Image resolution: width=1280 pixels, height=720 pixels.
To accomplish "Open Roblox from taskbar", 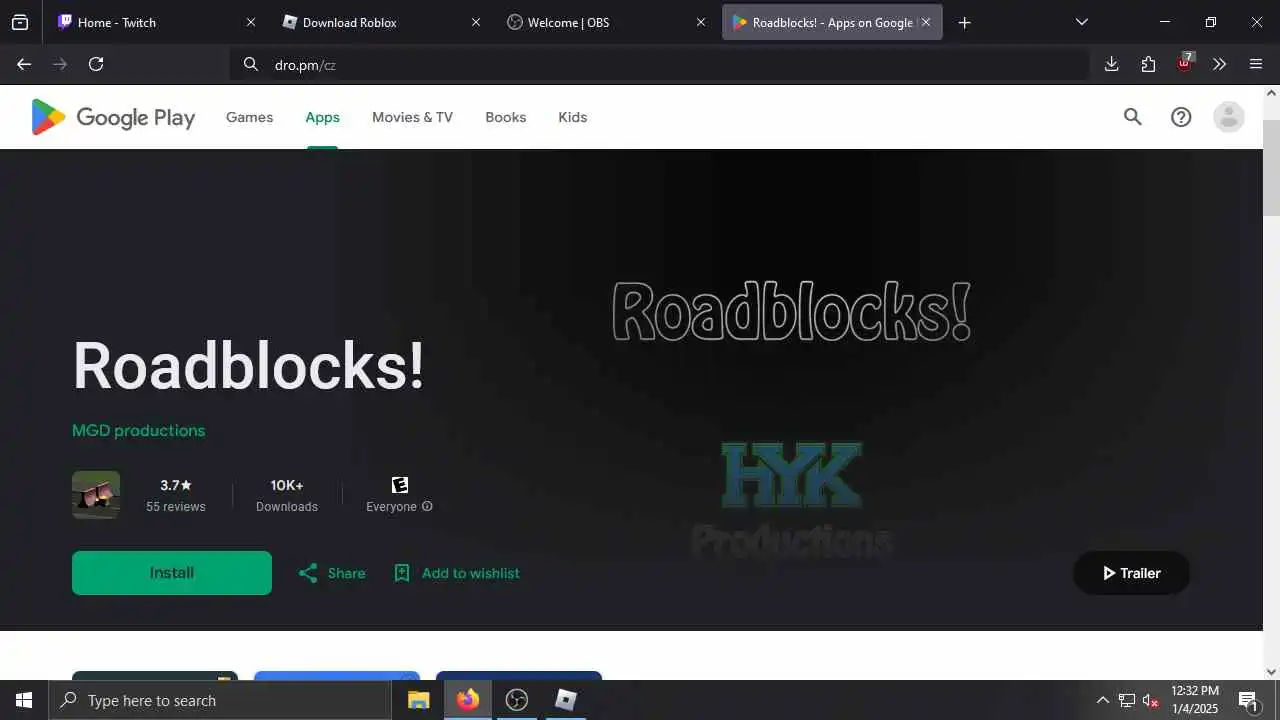I will click(565, 700).
